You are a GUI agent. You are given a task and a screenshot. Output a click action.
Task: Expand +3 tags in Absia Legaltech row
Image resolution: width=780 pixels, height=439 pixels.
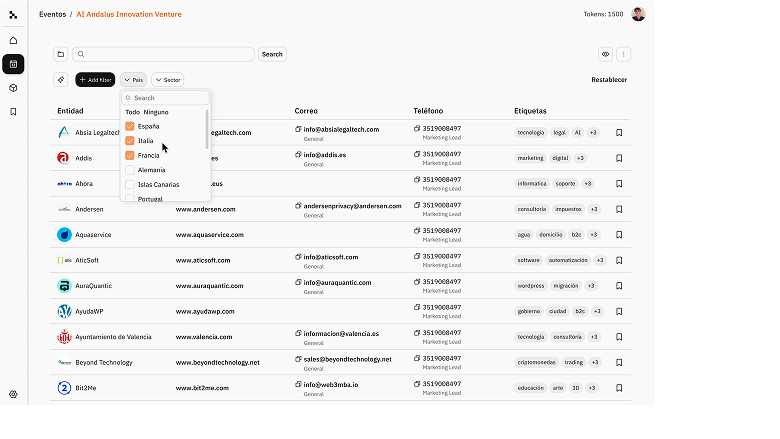pos(593,133)
